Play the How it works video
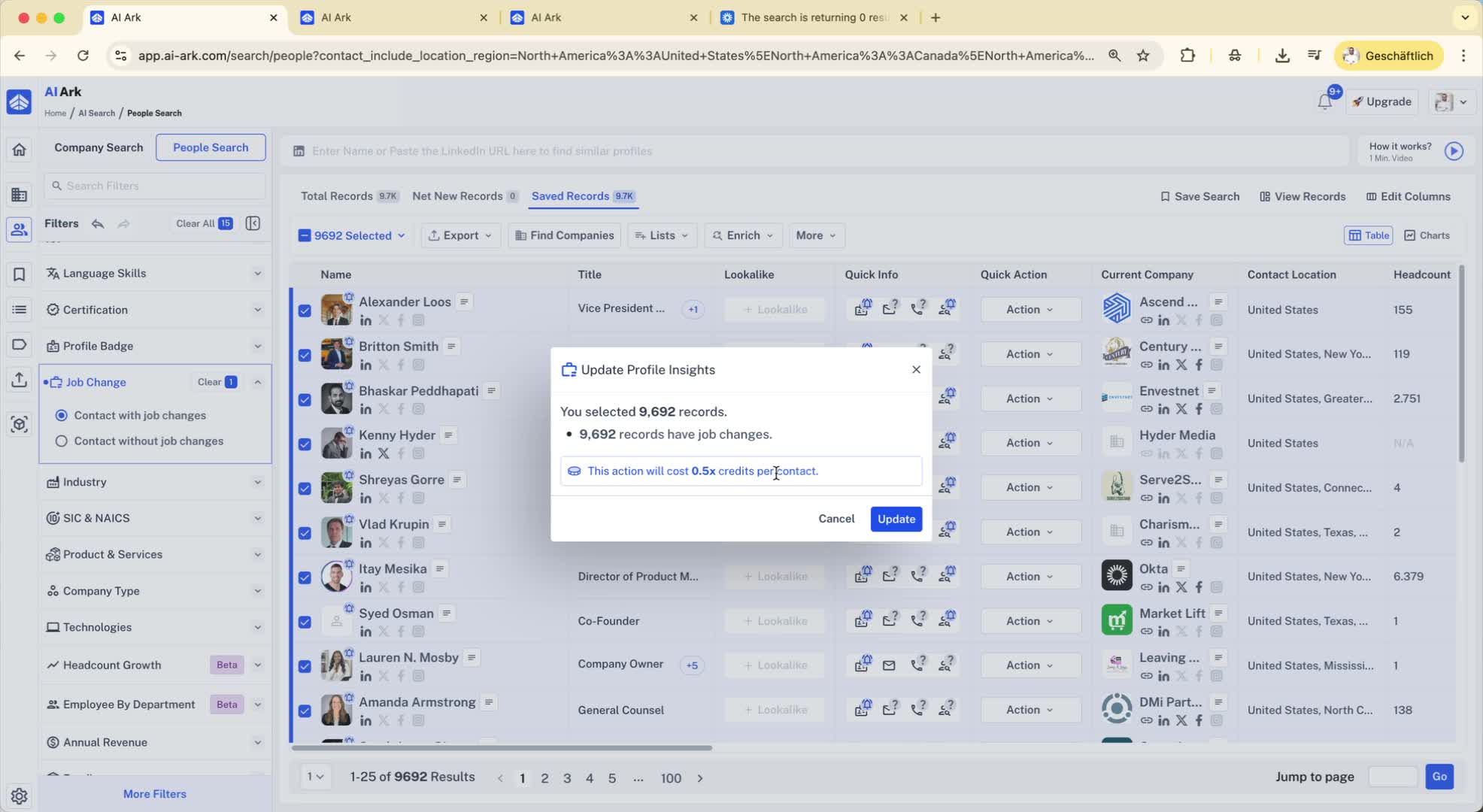Screen dimensions: 1483x812 click(1453, 151)
